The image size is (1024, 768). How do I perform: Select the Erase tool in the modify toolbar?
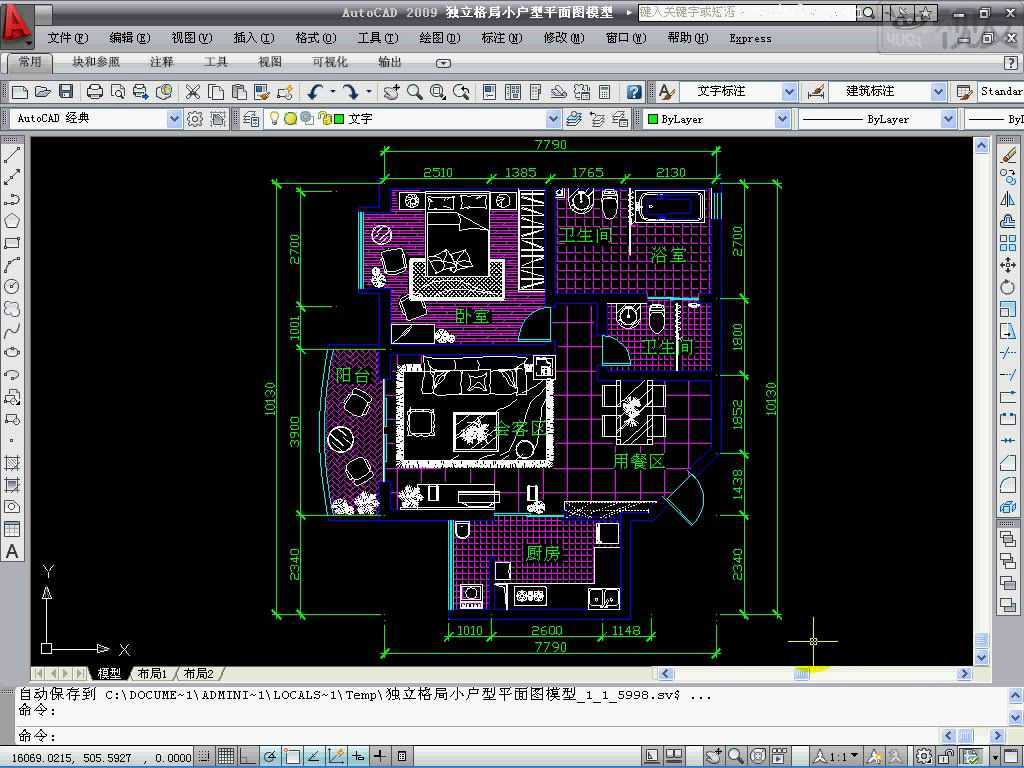click(1008, 155)
